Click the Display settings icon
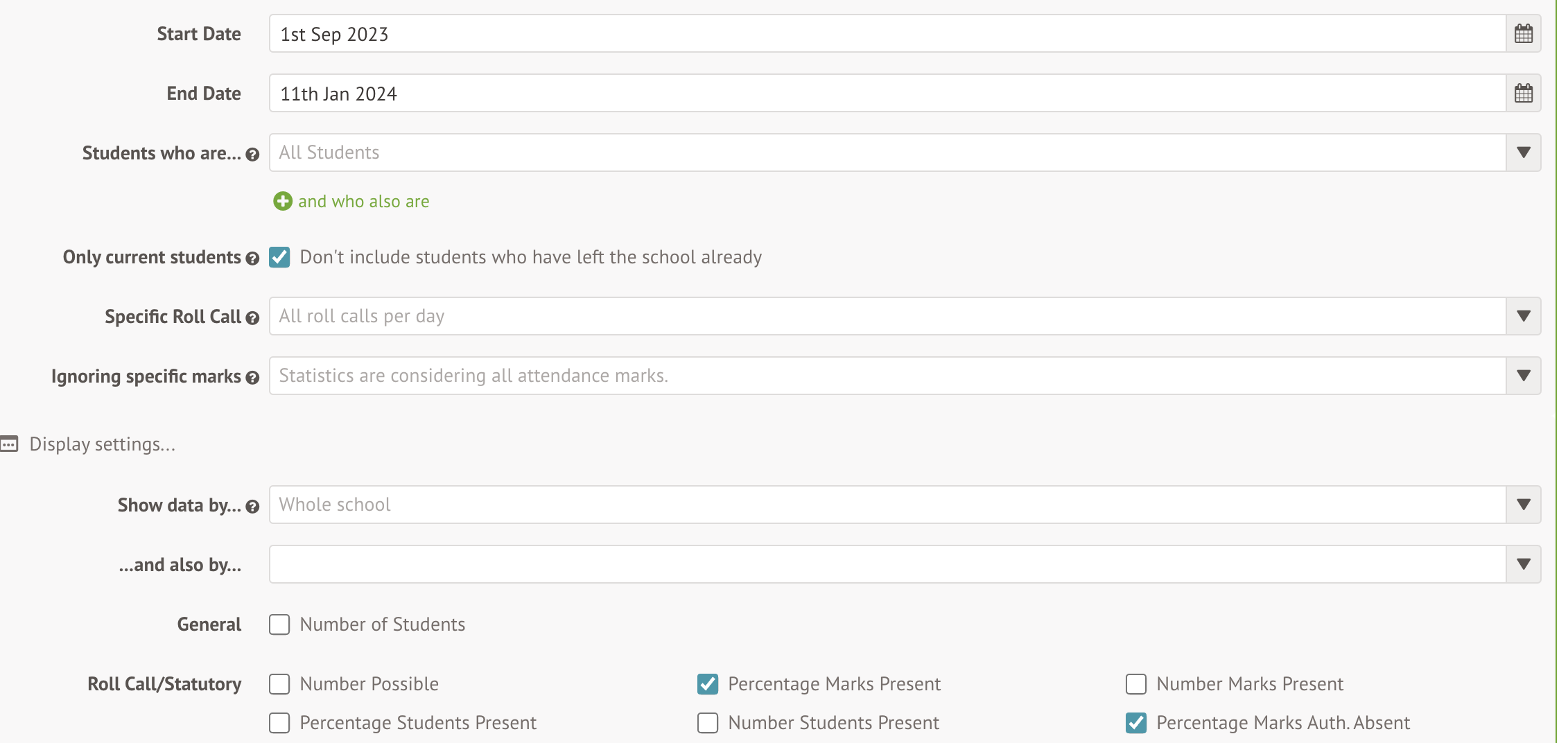The image size is (1568, 743). pyautogui.click(x=9, y=444)
